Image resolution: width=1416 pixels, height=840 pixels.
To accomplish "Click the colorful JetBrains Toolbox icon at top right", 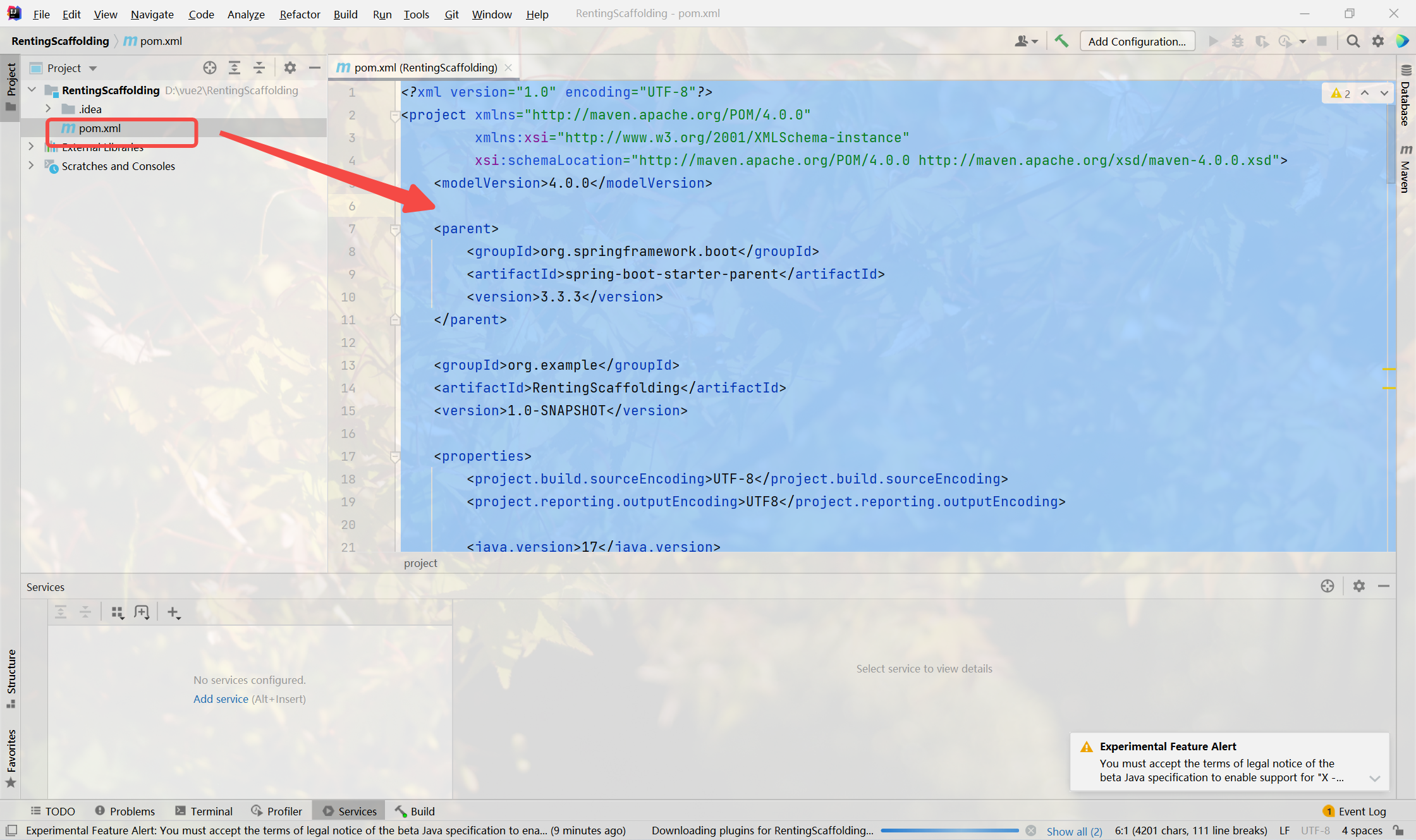I will coord(1403,41).
